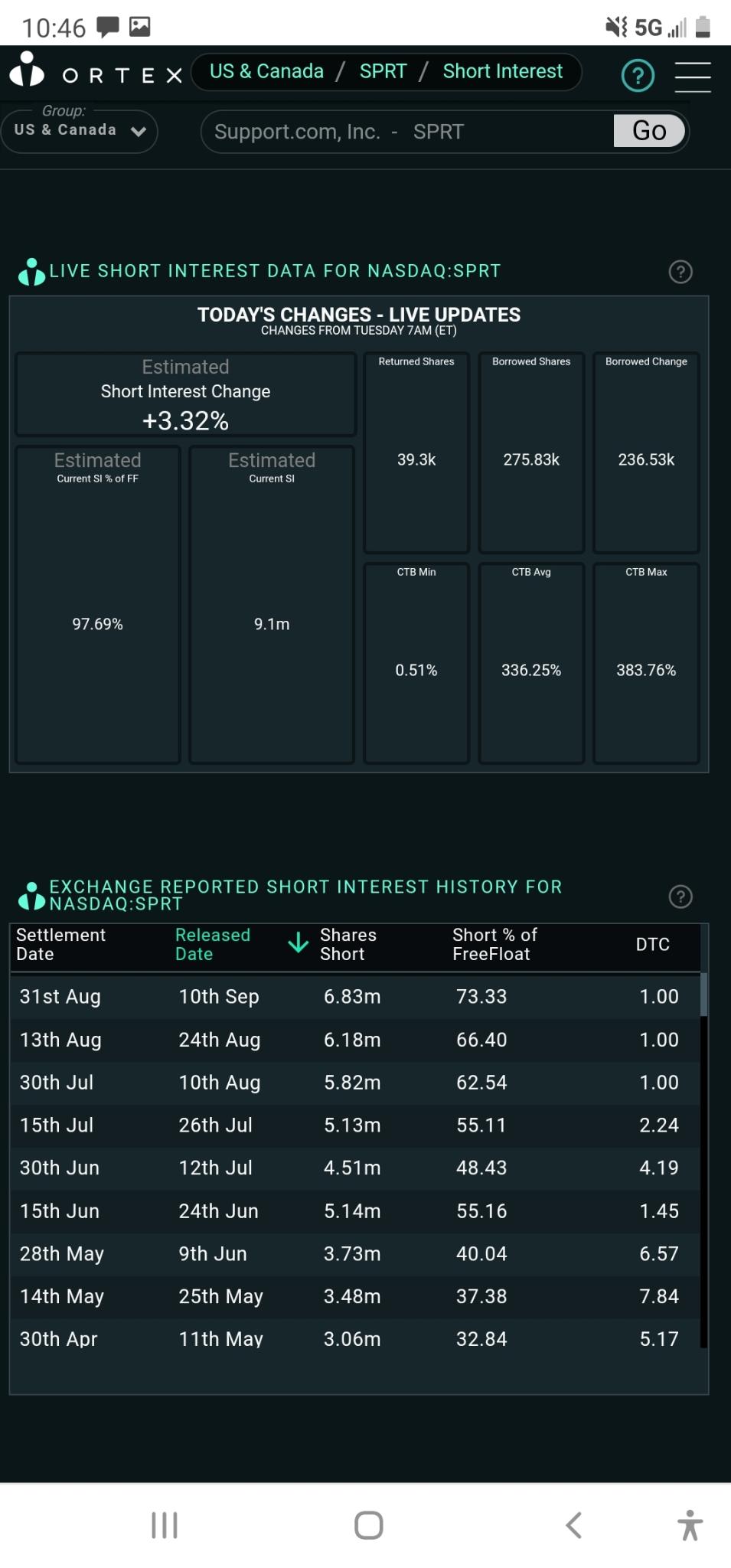Viewport: 731px width, 1568px height.
Task: Open help for exchange reported short interest history
Action: click(680, 896)
